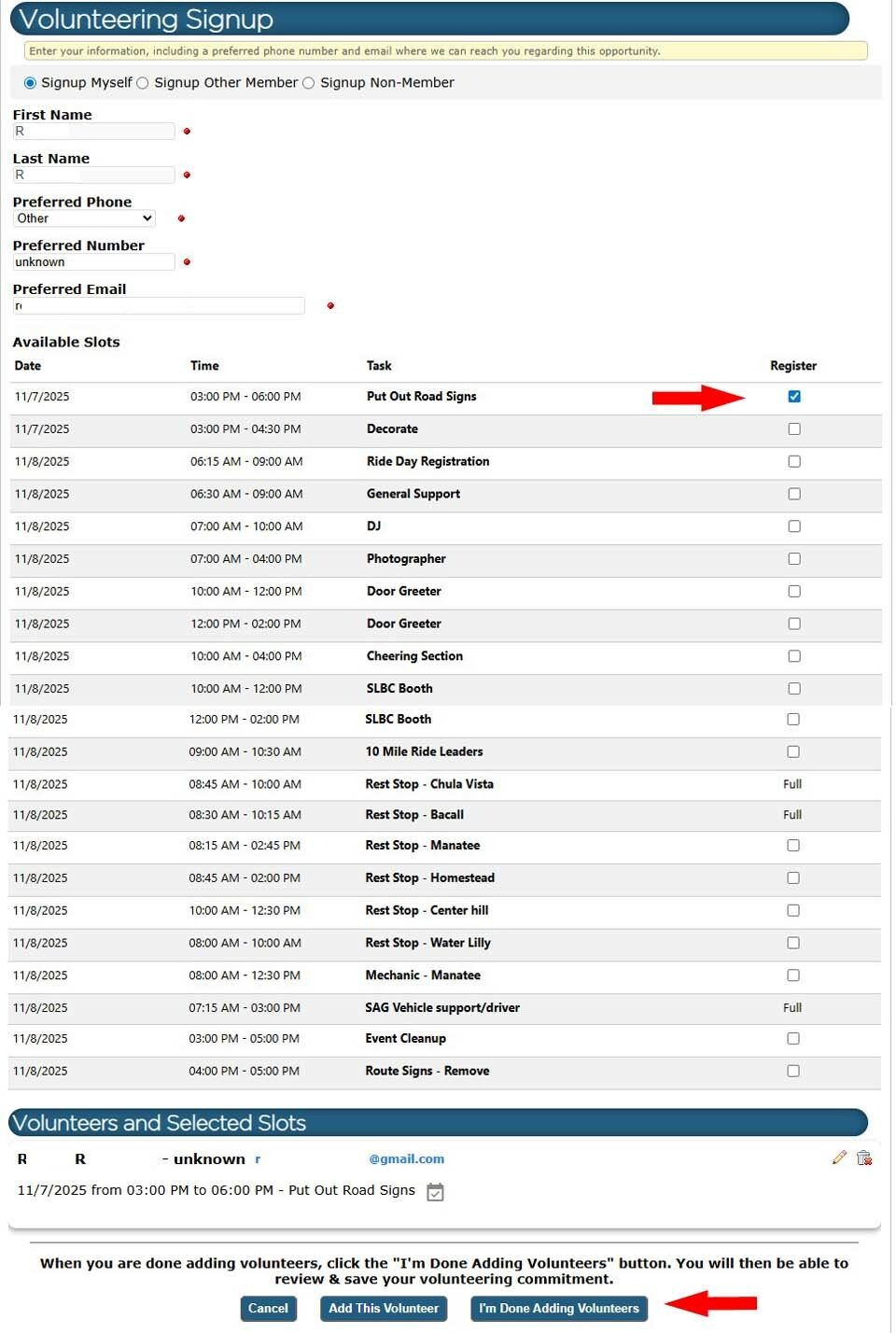Focus the First Name input field

tap(93, 132)
